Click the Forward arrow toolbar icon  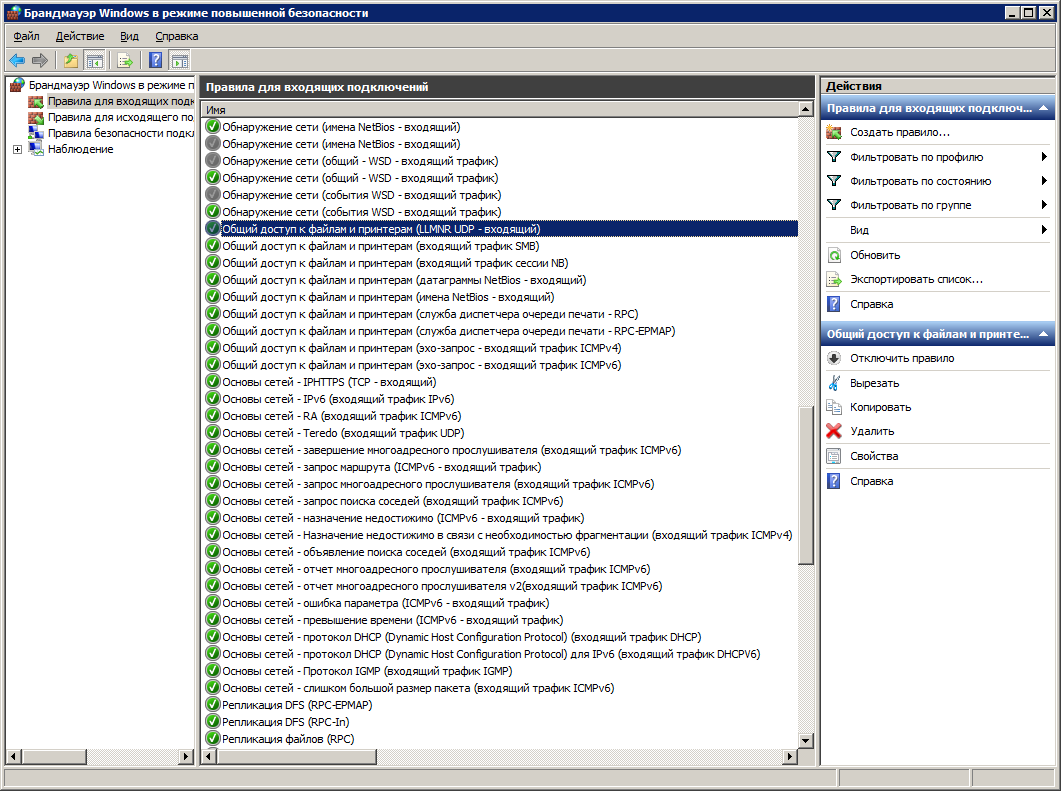tap(40, 61)
